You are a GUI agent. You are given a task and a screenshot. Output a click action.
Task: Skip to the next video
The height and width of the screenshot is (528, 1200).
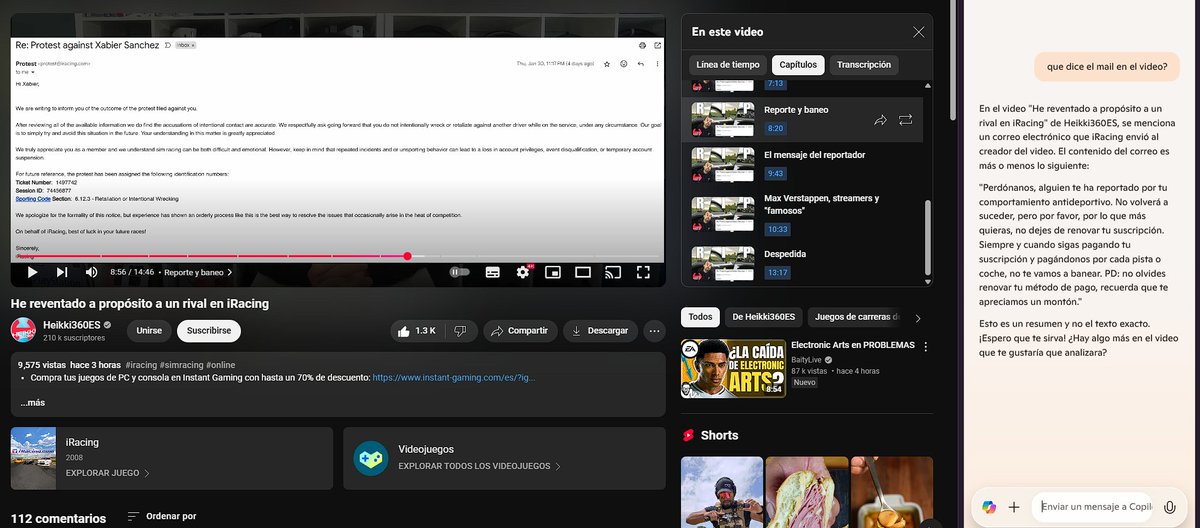point(62,272)
